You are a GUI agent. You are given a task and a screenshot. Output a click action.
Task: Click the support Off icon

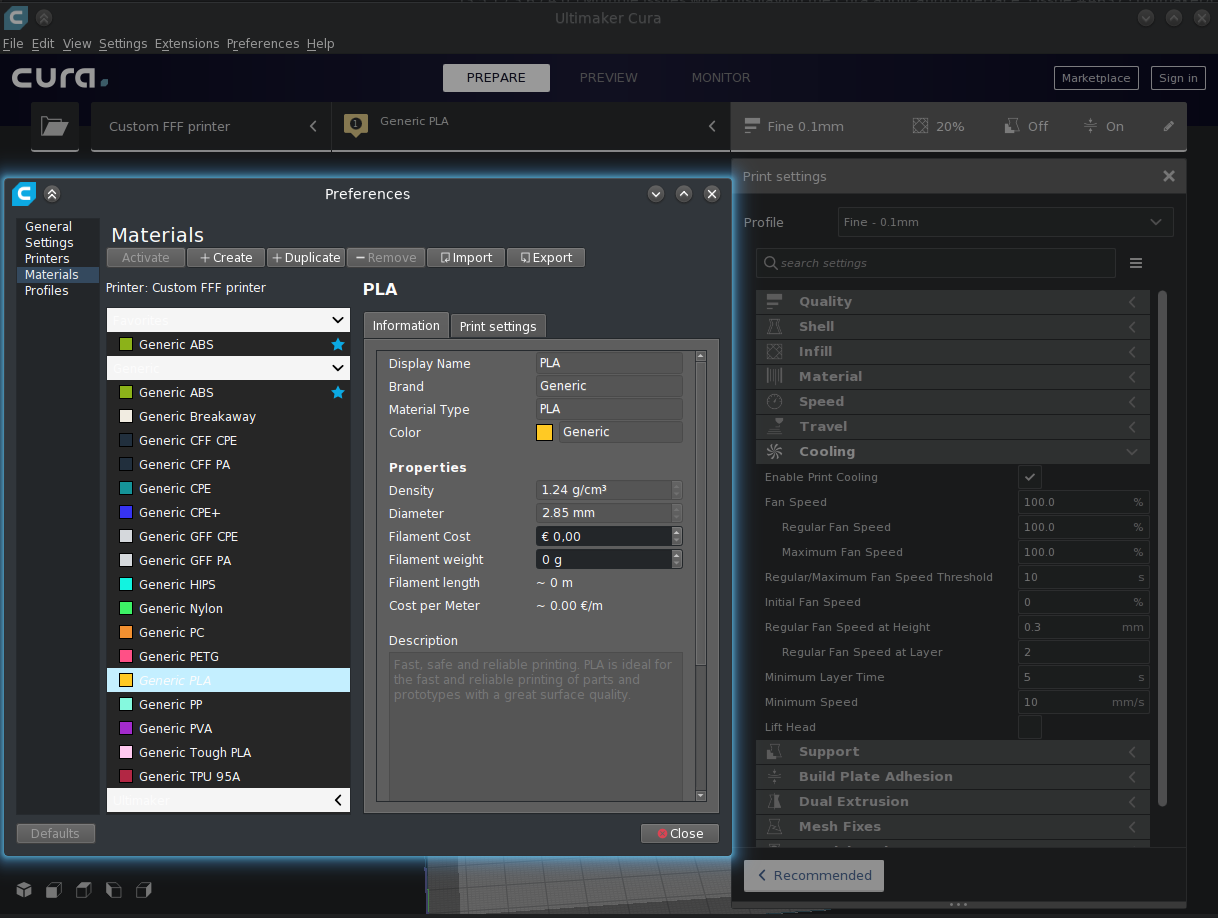point(1012,126)
